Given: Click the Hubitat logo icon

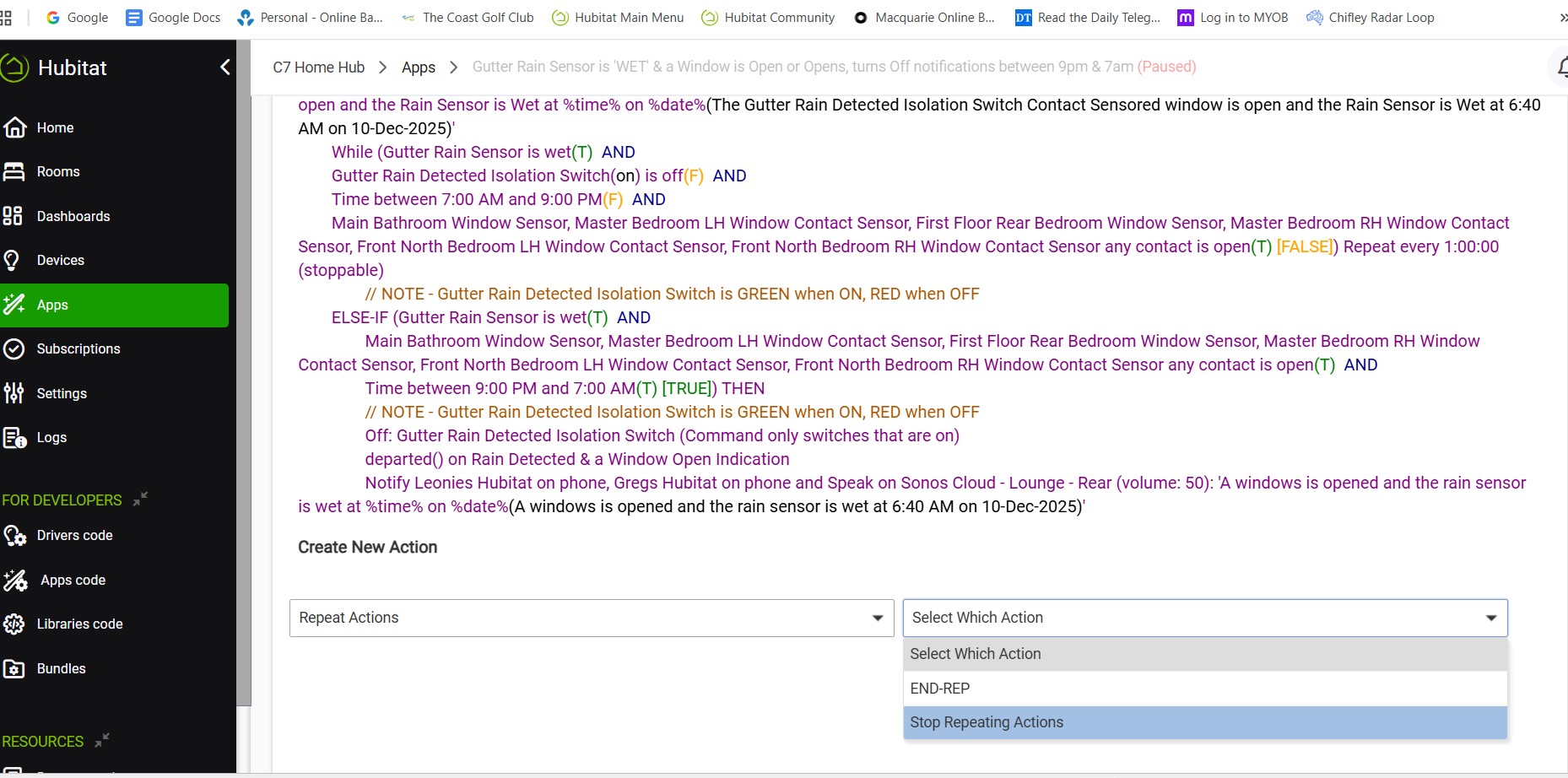Looking at the screenshot, I should pyautogui.click(x=15, y=68).
